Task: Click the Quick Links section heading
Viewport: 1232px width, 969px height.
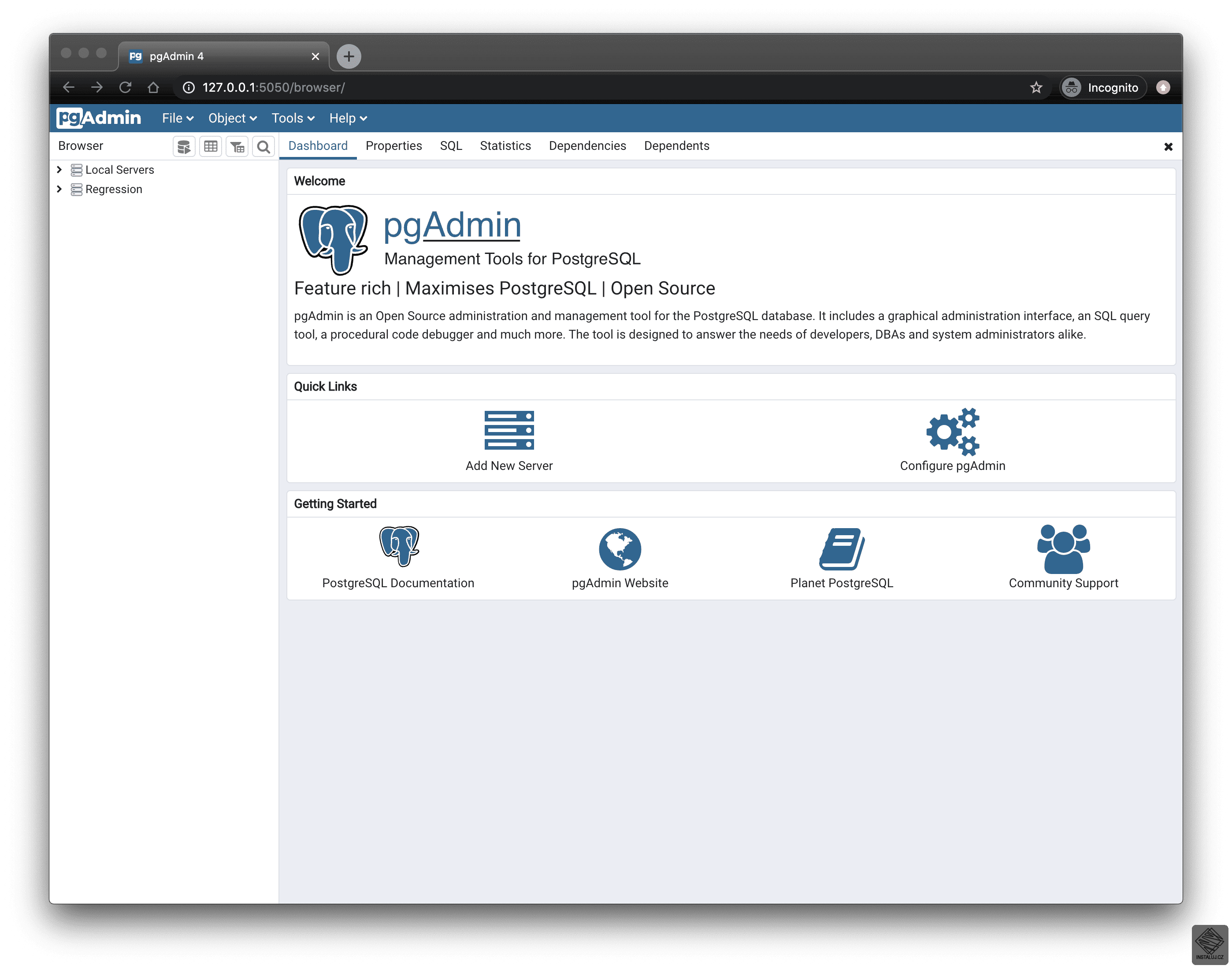Action: click(325, 386)
